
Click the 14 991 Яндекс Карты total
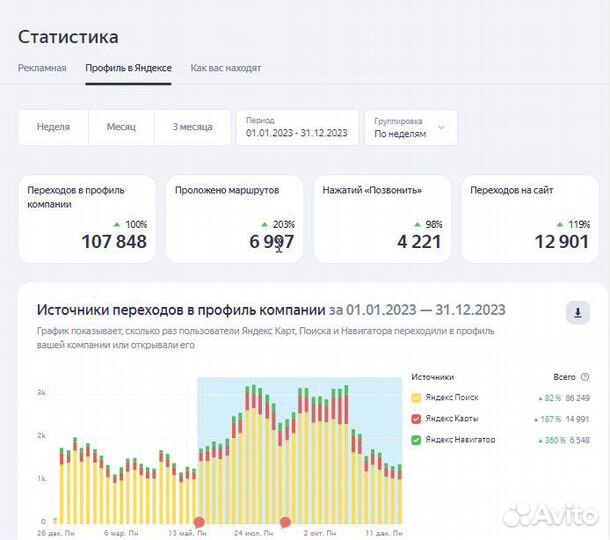pyautogui.click(x=577, y=419)
